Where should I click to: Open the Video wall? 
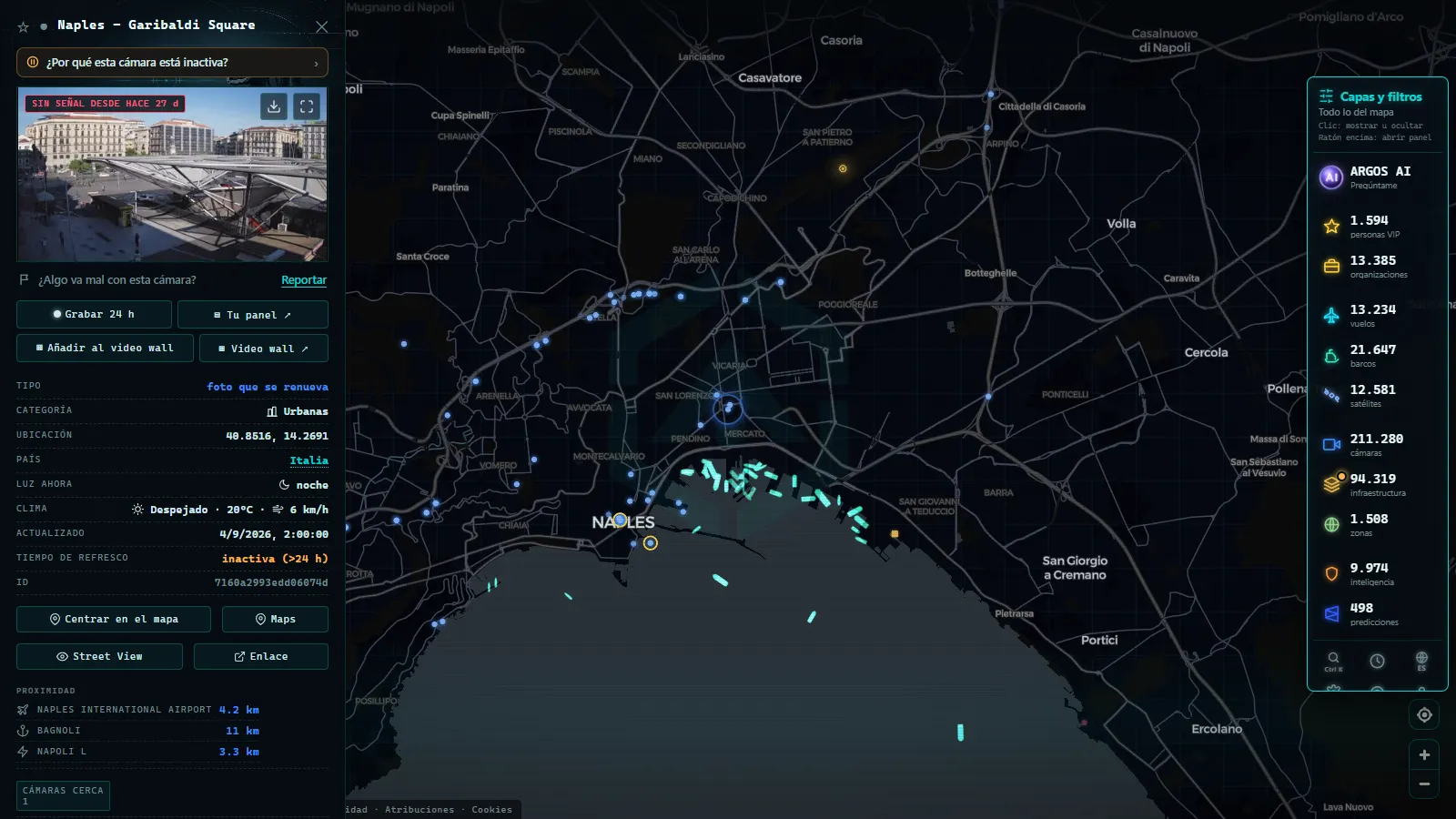[264, 348]
